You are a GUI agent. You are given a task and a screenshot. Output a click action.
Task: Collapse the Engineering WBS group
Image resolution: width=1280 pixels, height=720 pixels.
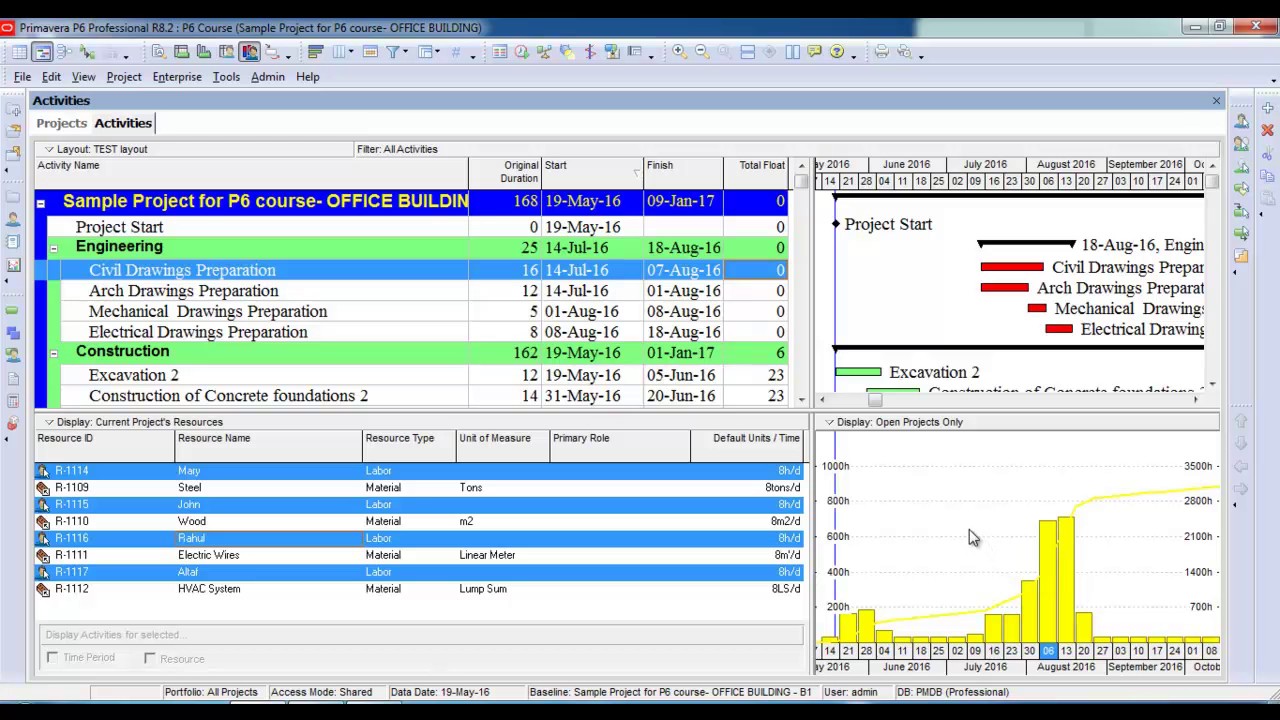pyautogui.click(x=54, y=248)
